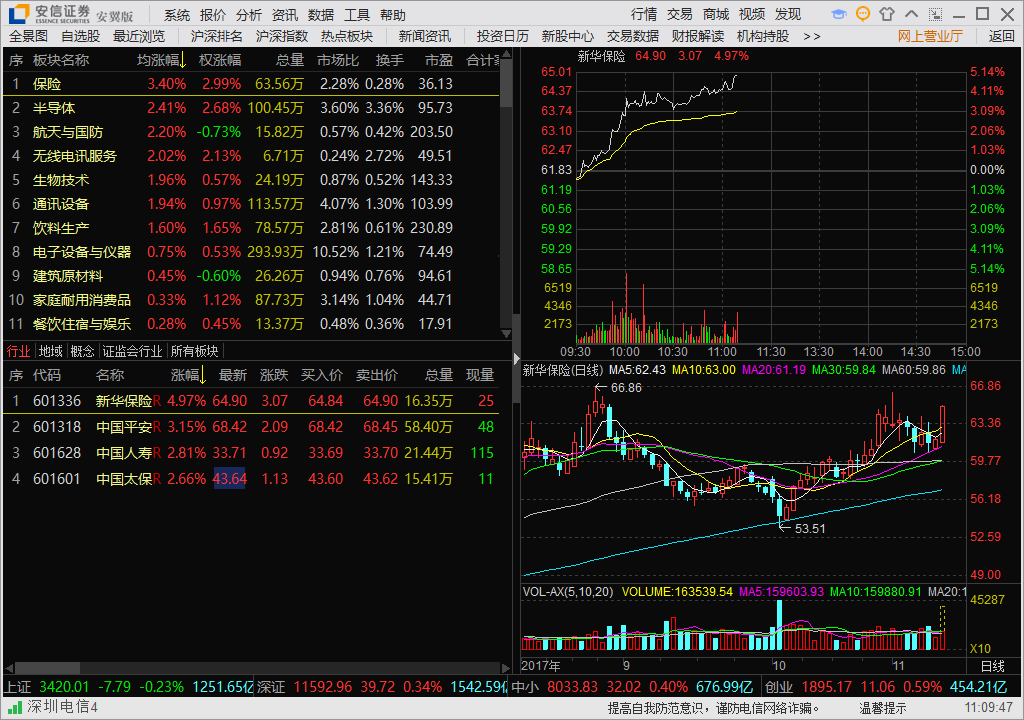Image resolution: width=1024 pixels, height=720 pixels.
Task: Select stock code 601628
Action: tap(57, 453)
